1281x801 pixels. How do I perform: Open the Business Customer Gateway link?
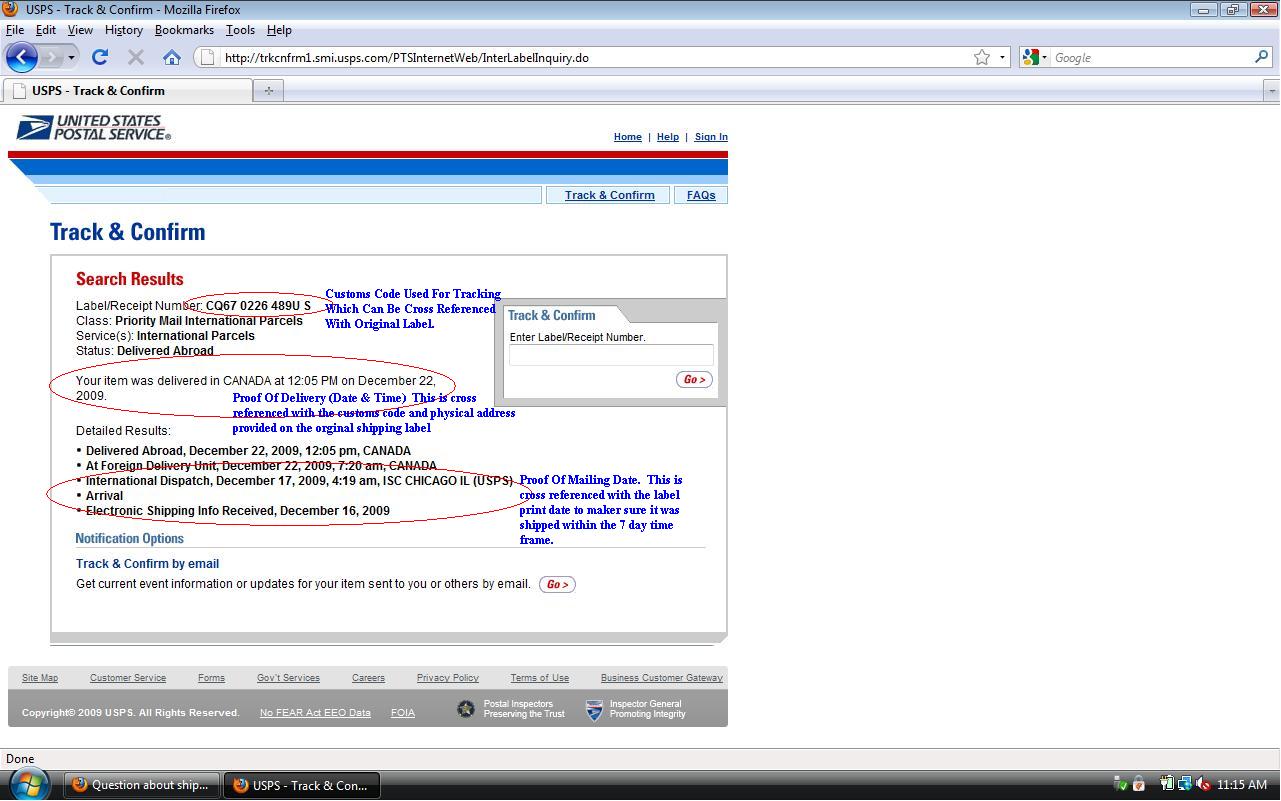coord(662,678)
